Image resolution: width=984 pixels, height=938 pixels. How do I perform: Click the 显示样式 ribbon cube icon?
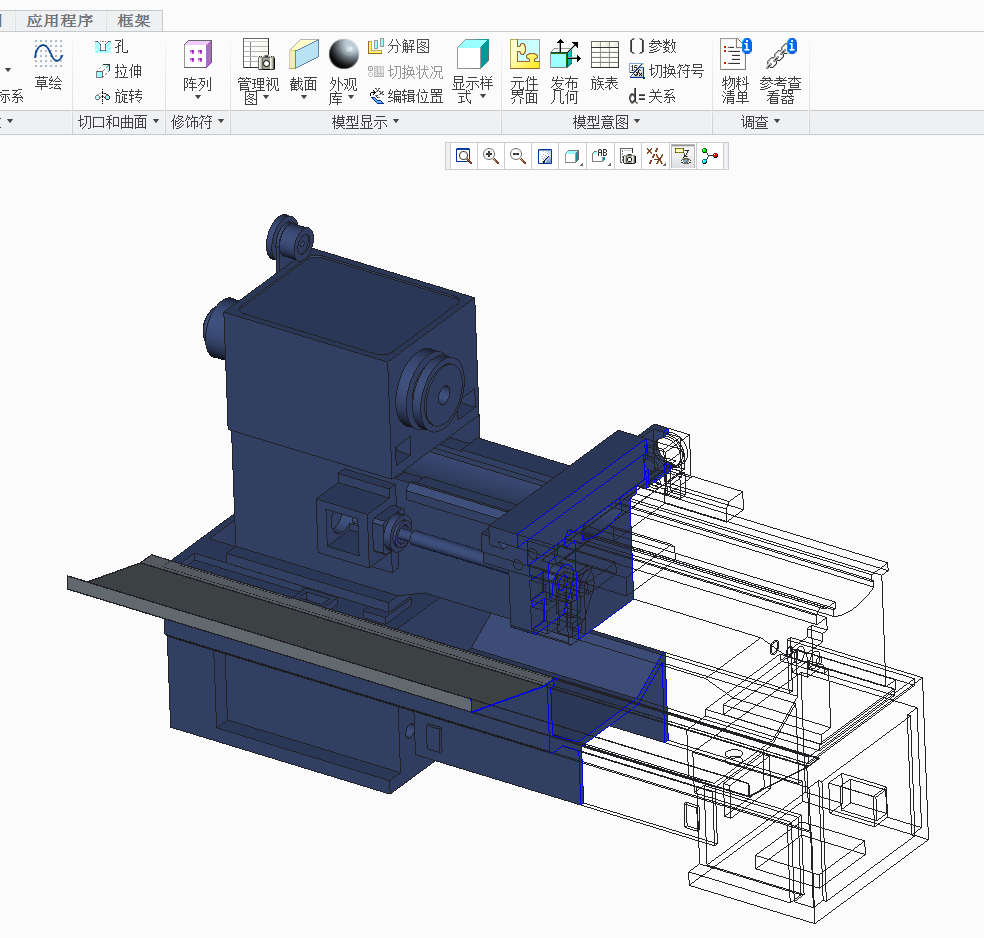point(473,55)
